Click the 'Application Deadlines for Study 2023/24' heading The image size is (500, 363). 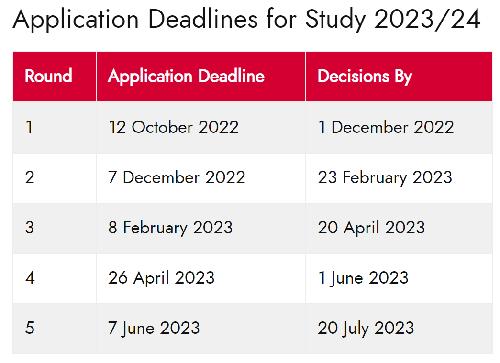[x=246, y=20]
